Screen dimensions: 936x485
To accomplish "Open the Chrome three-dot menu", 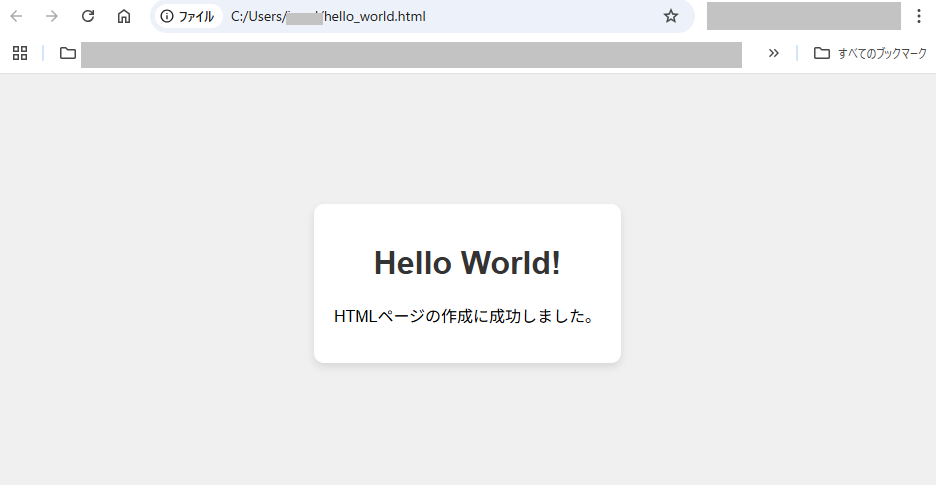I will click(919, 16).
